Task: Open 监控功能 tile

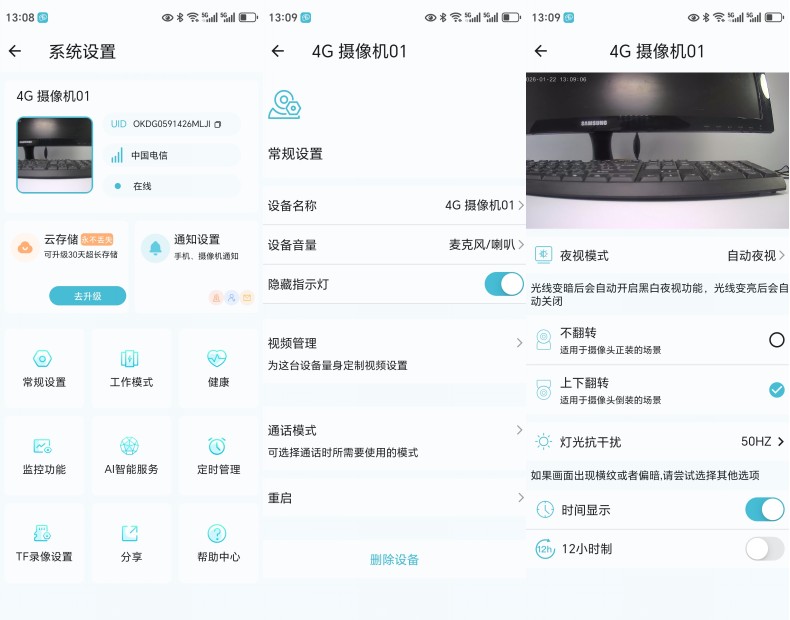Action: click(x=44, y=456)
